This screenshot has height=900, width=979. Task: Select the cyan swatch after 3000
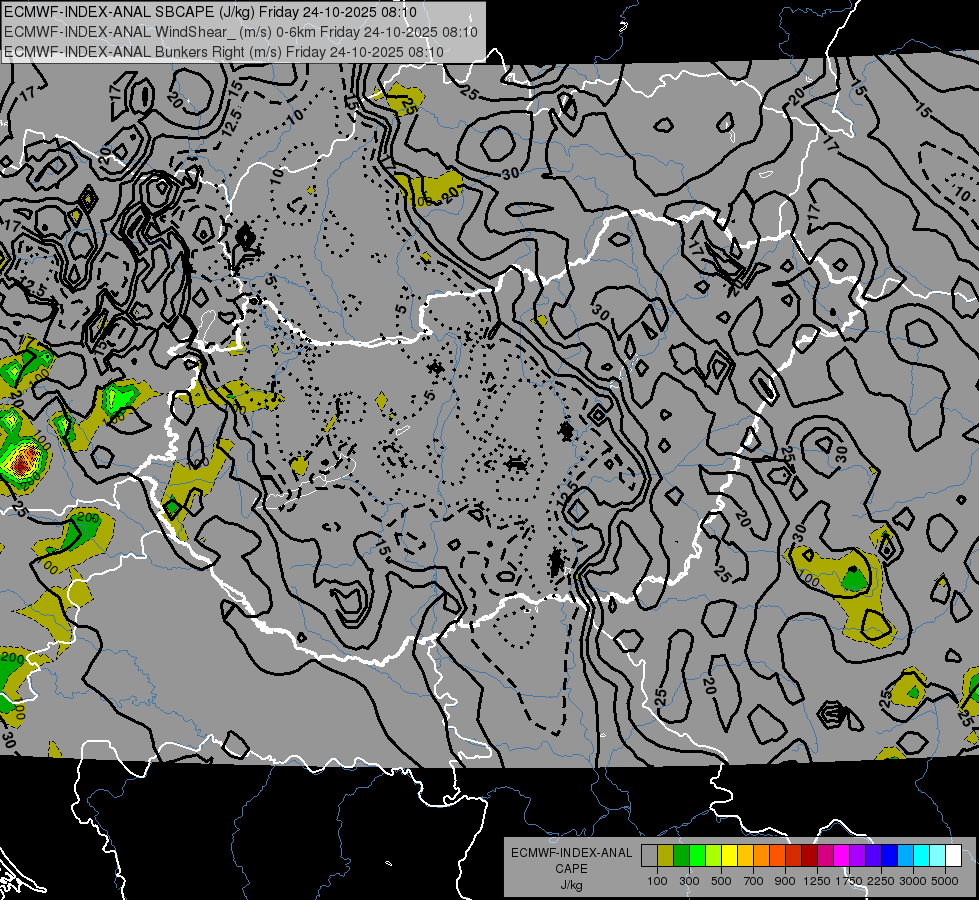pos(922,856)
